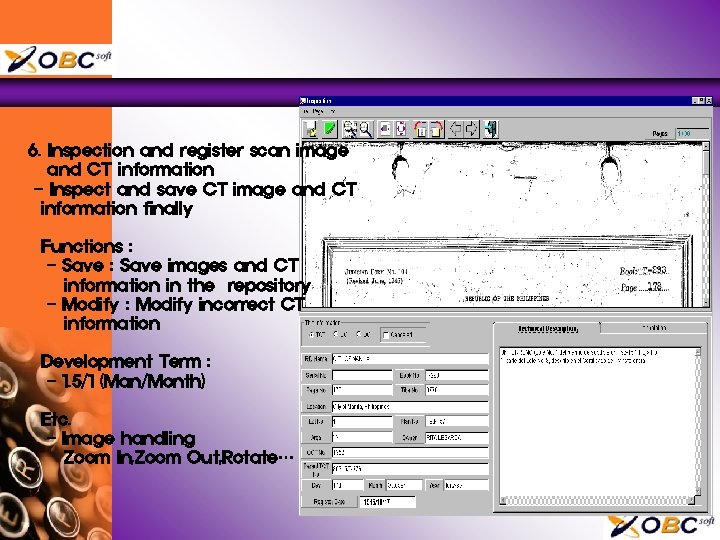Screen dimensions: 720x540
Task: Minimize the Inspection window
Action: point(695,101)
